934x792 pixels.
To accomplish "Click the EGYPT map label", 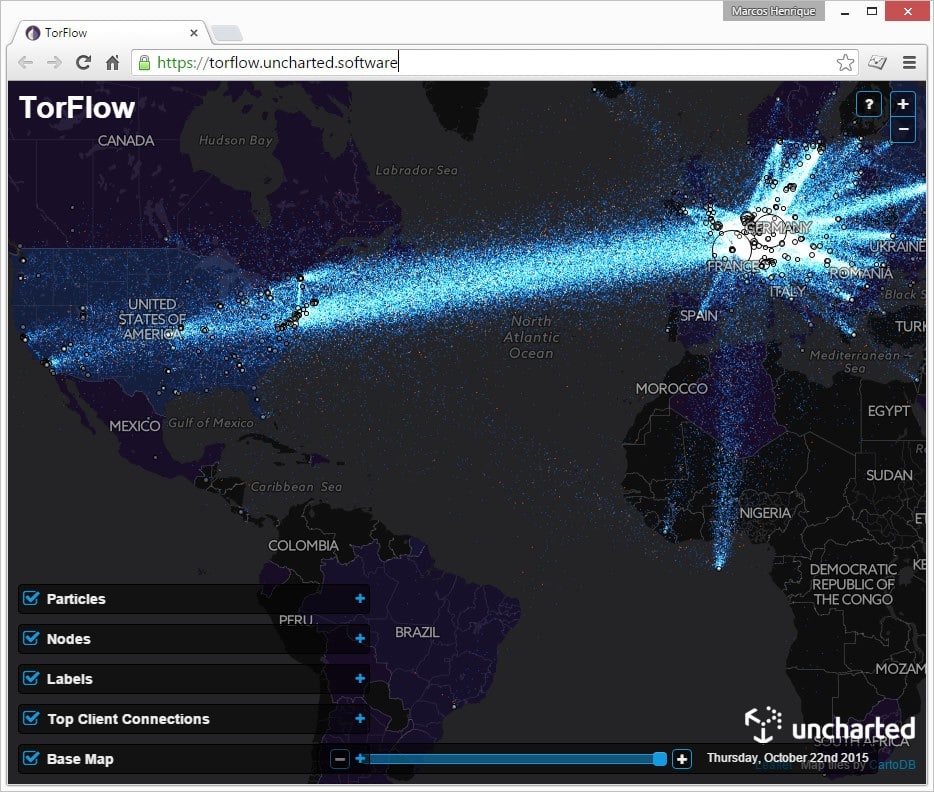I will 888,411.
